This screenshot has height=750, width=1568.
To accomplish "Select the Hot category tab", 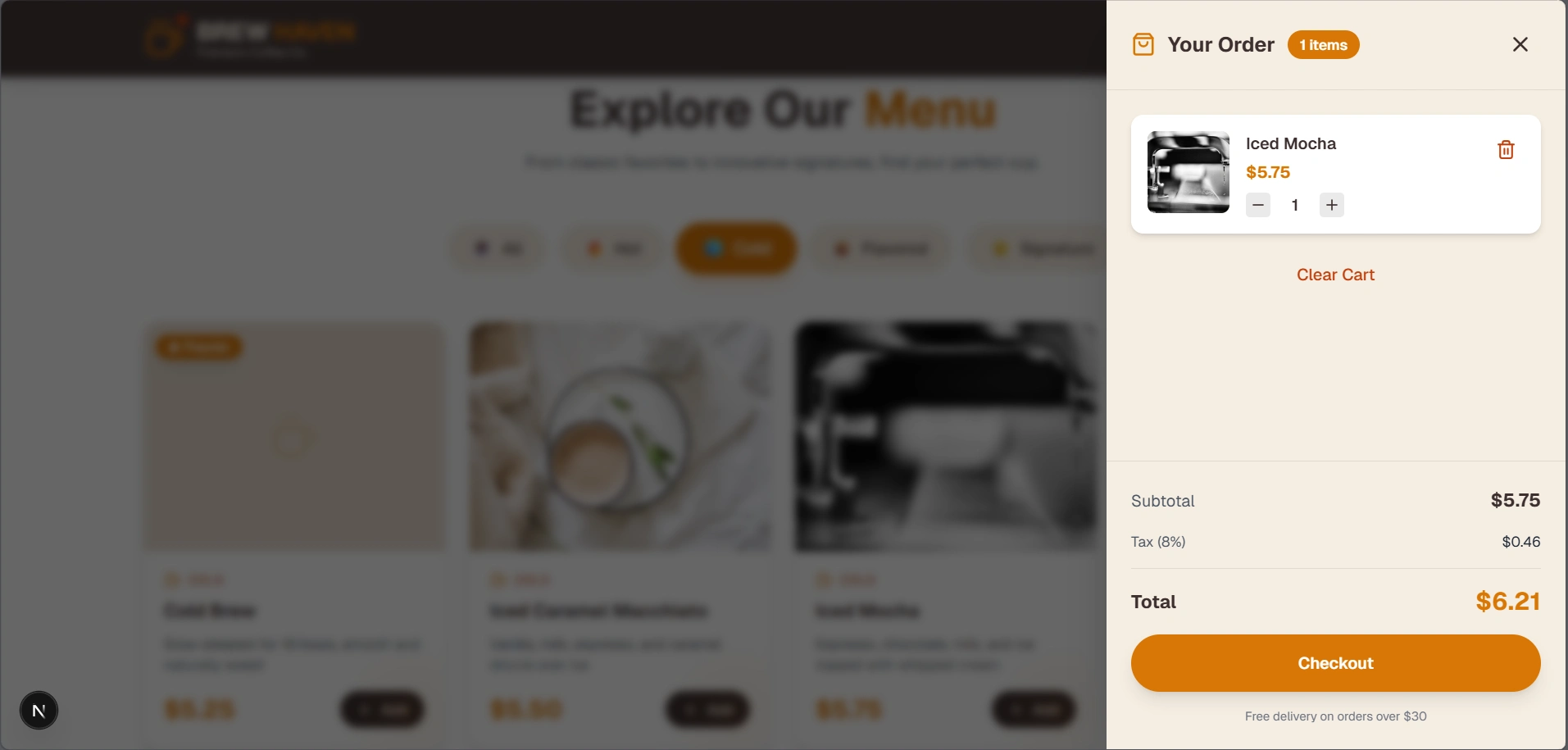I will 612,248.
